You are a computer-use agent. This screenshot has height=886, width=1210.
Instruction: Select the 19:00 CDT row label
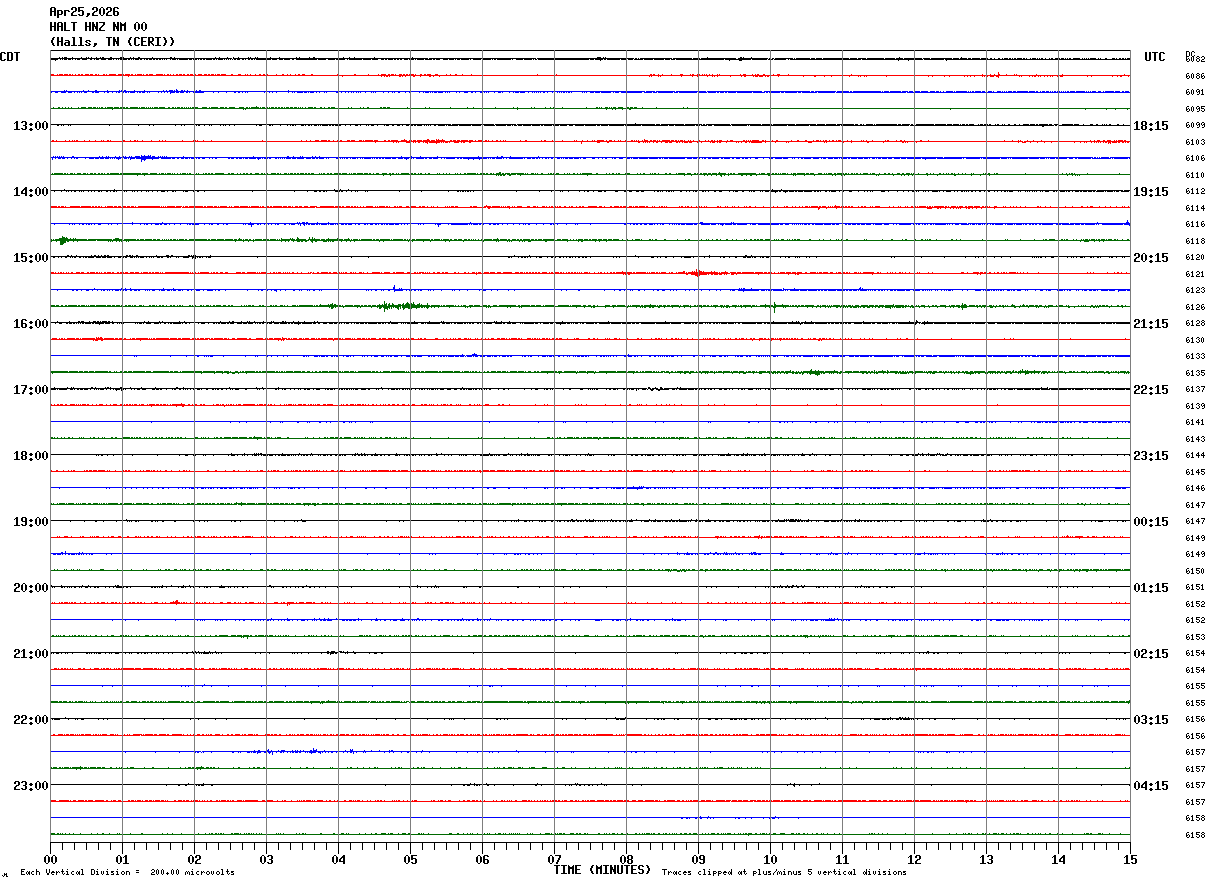(31, 522)
